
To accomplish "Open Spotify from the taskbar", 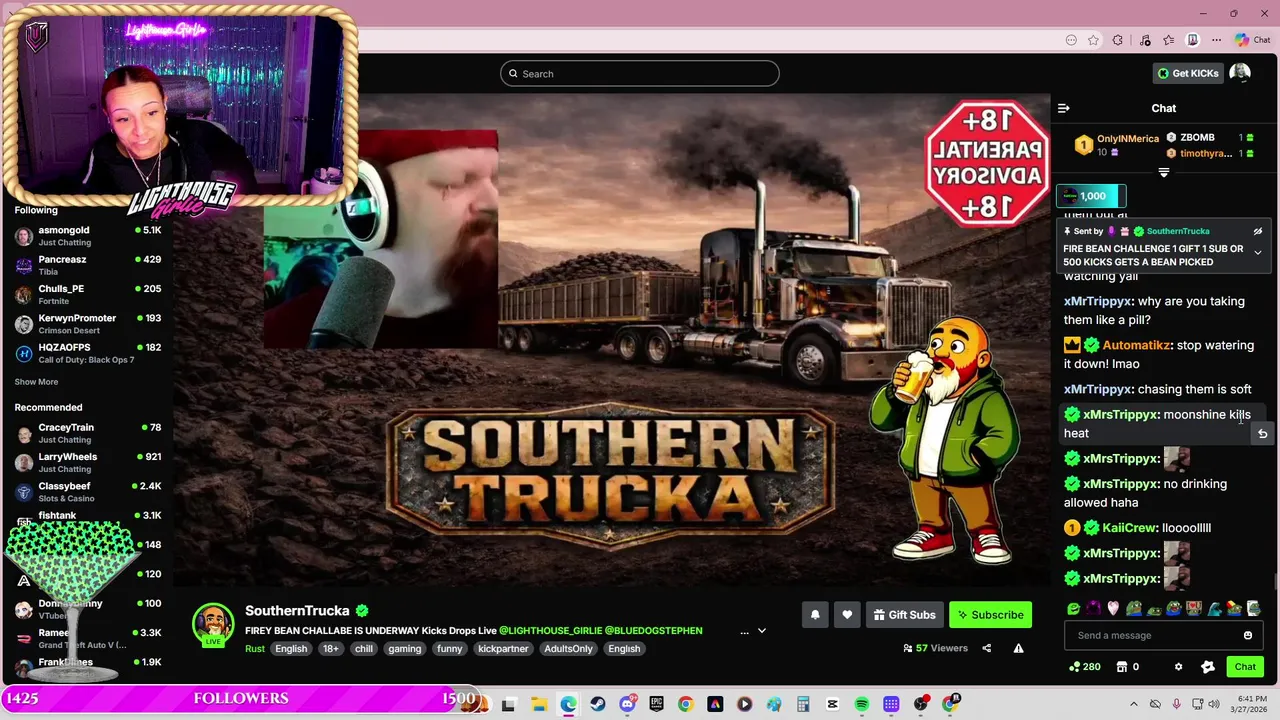I will (x=862, y=705).
